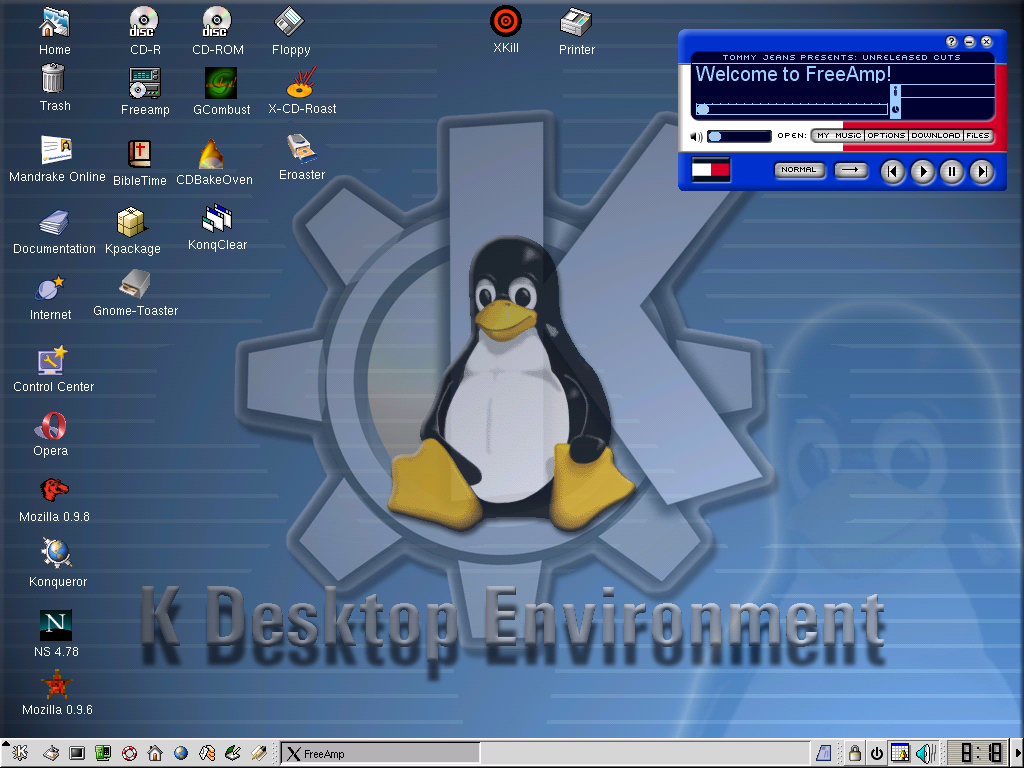The height and width of the screenshot is (768, 1024).
Task: Toggle NORMAL shuffle mode in FreeAmp
Action: pyautogui.click(x=799, y=170)
